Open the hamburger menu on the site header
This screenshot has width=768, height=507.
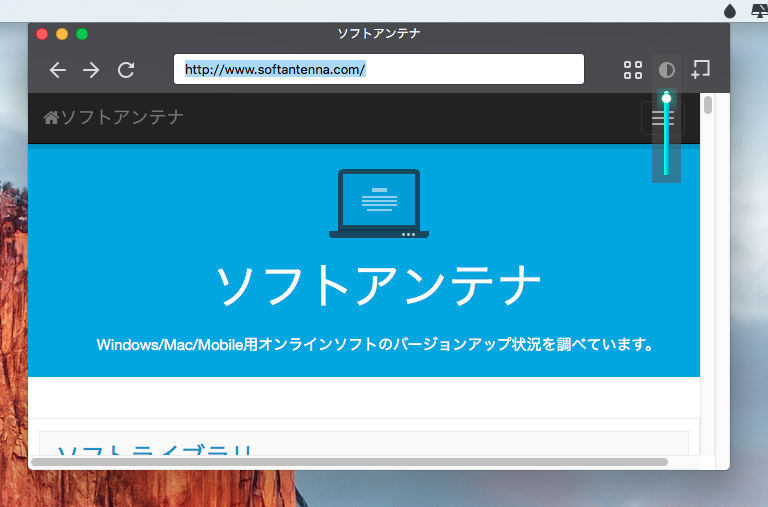click(x=663, y=118)
